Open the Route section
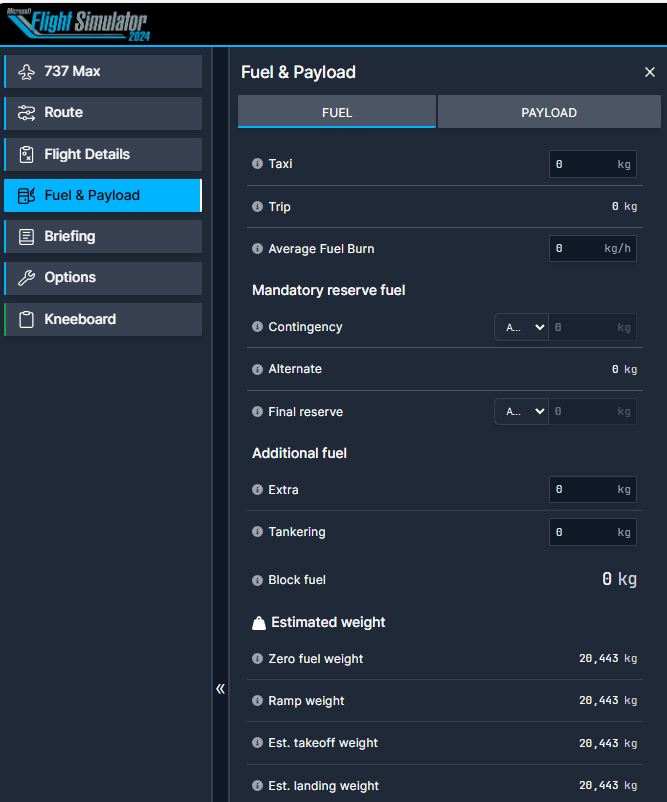Image resolution: width=667 pixels, height=802 pixels. pos(103,113)
